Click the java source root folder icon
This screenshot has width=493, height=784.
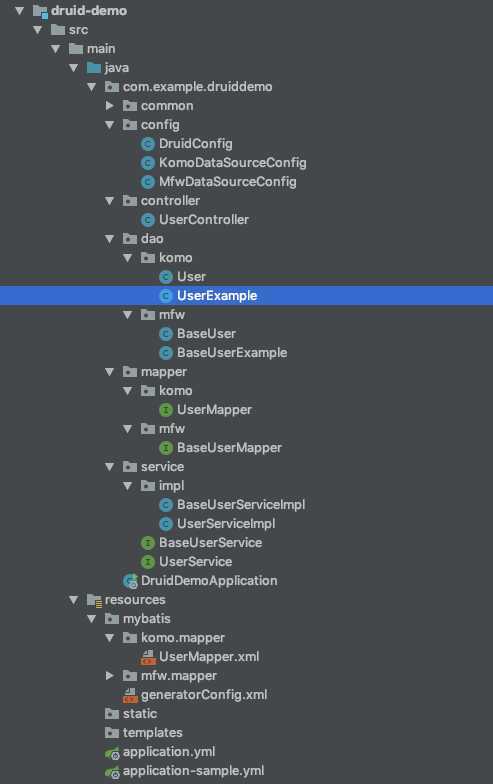pyautogui.click(x=94, y=68)
